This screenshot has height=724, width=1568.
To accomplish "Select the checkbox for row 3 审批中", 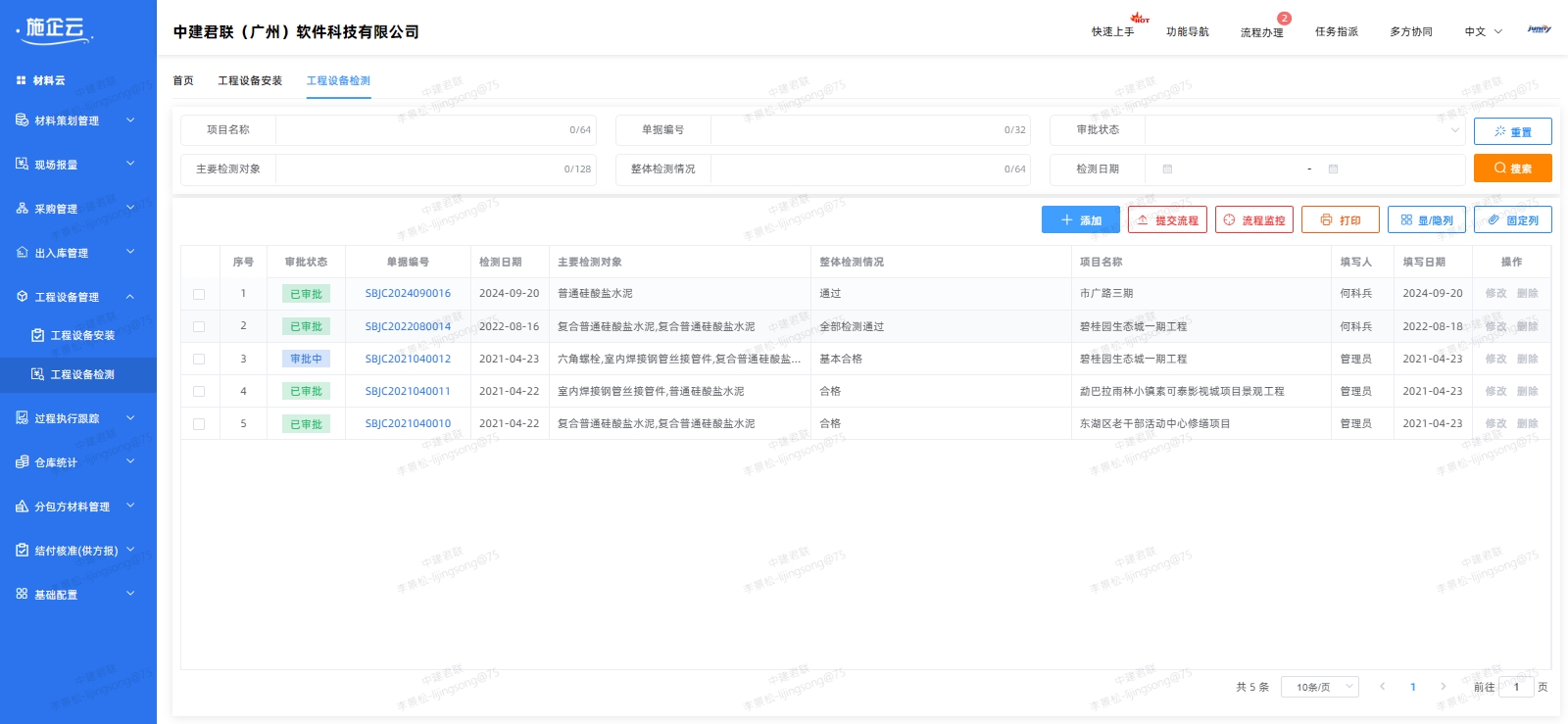I will click(x=199, y=360).
